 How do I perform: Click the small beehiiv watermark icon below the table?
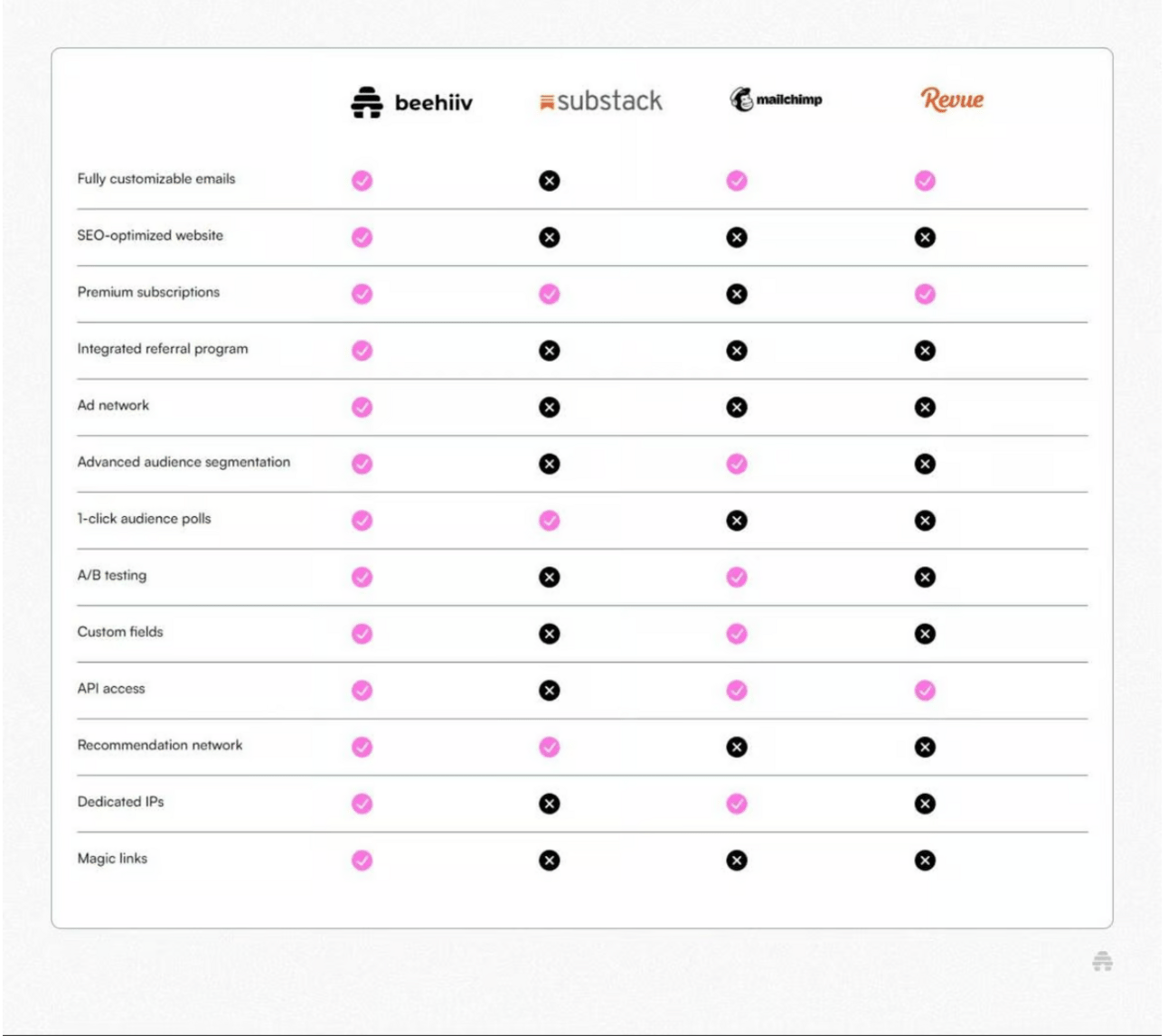point(1102,961)
